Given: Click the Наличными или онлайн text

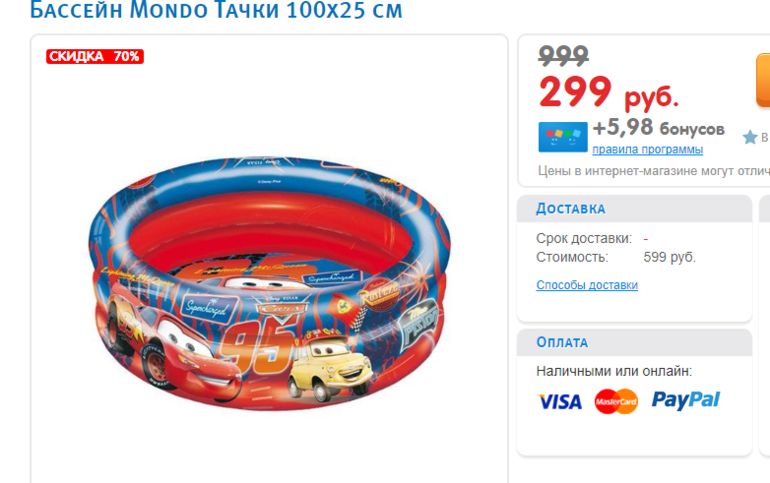Looking at the screenshot, I should pos(614,372).
